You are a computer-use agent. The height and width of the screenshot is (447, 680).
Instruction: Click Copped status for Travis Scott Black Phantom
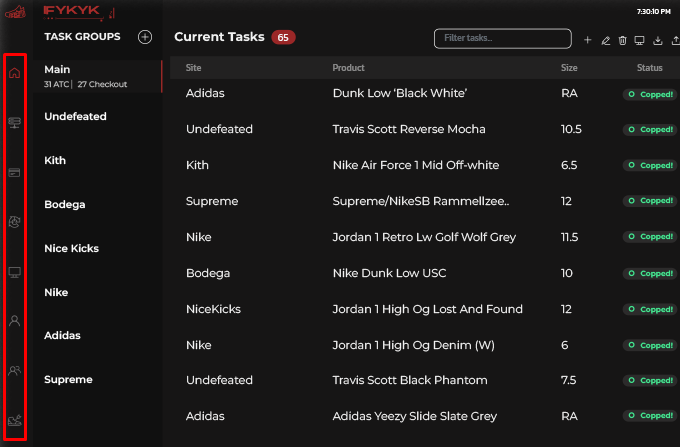650,380
